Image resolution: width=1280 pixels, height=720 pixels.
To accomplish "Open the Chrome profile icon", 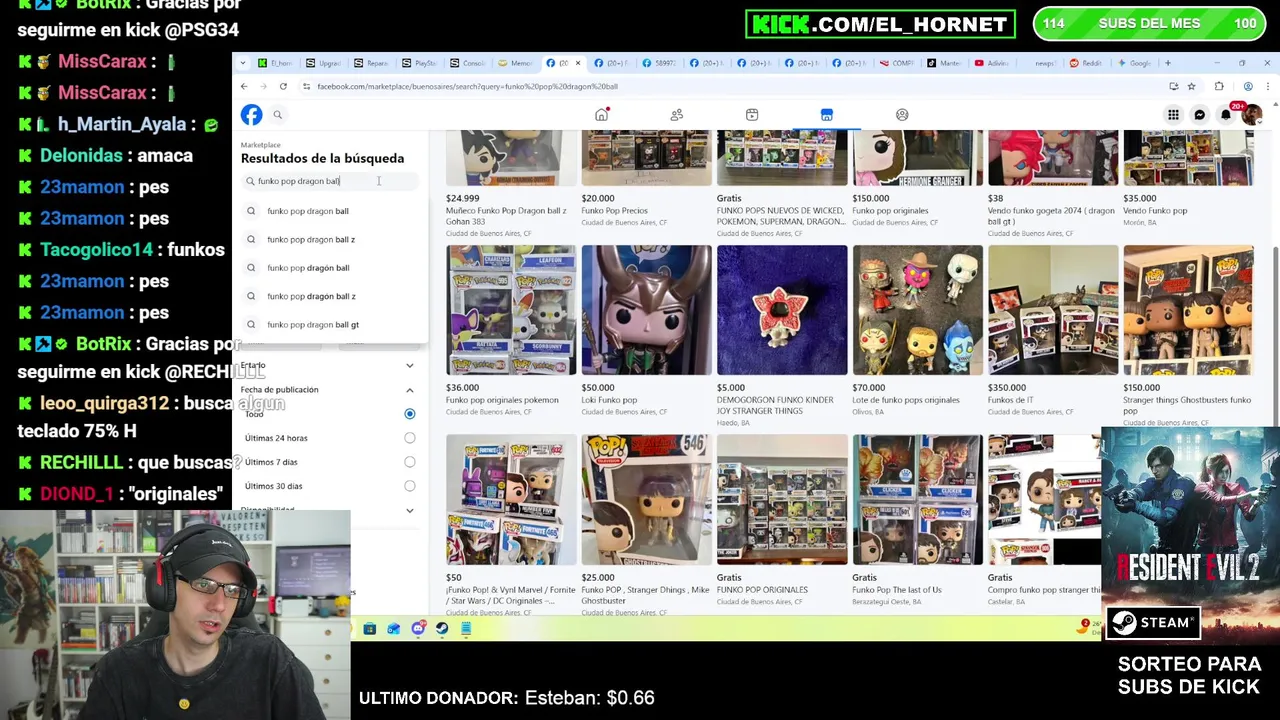I will coord(1247,86).
